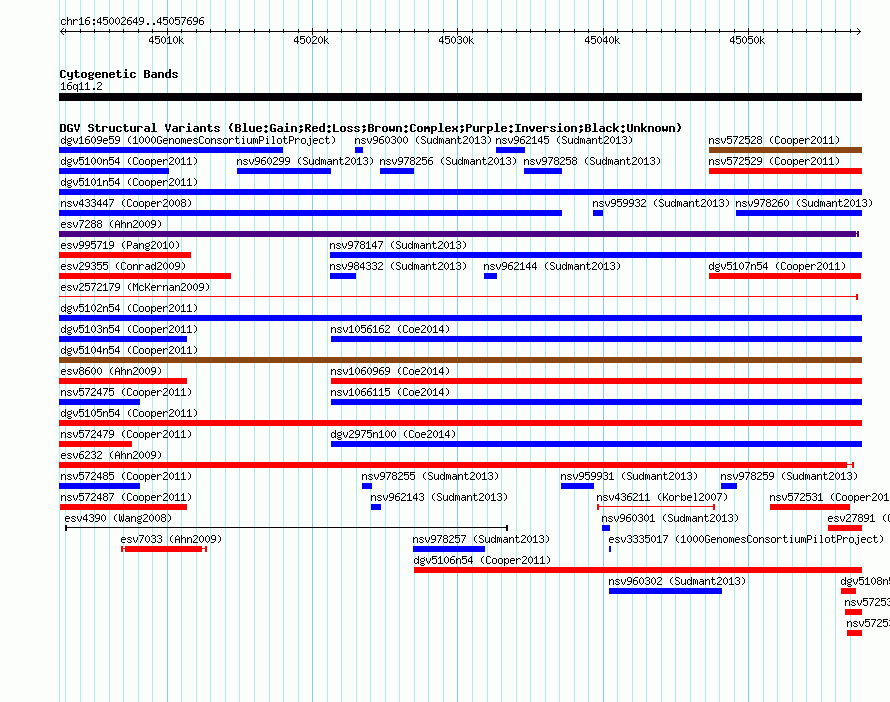Click the red bar under esv27891
This screenshot has height=702, width=890.
(x=845, y=528)
